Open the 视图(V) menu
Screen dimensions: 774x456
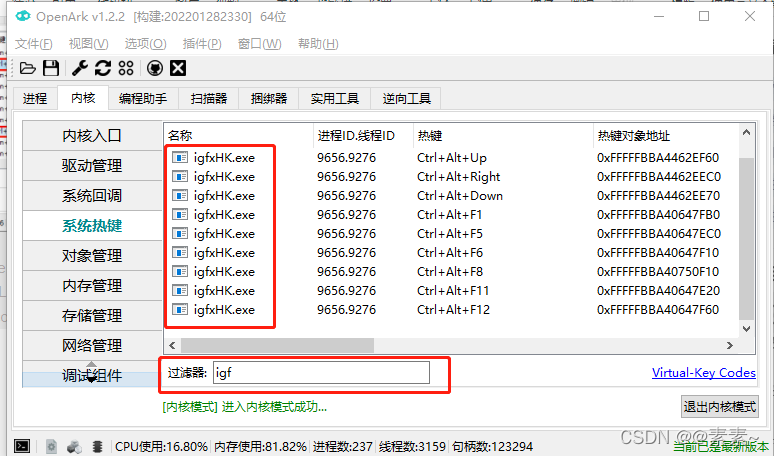point(88,44)
